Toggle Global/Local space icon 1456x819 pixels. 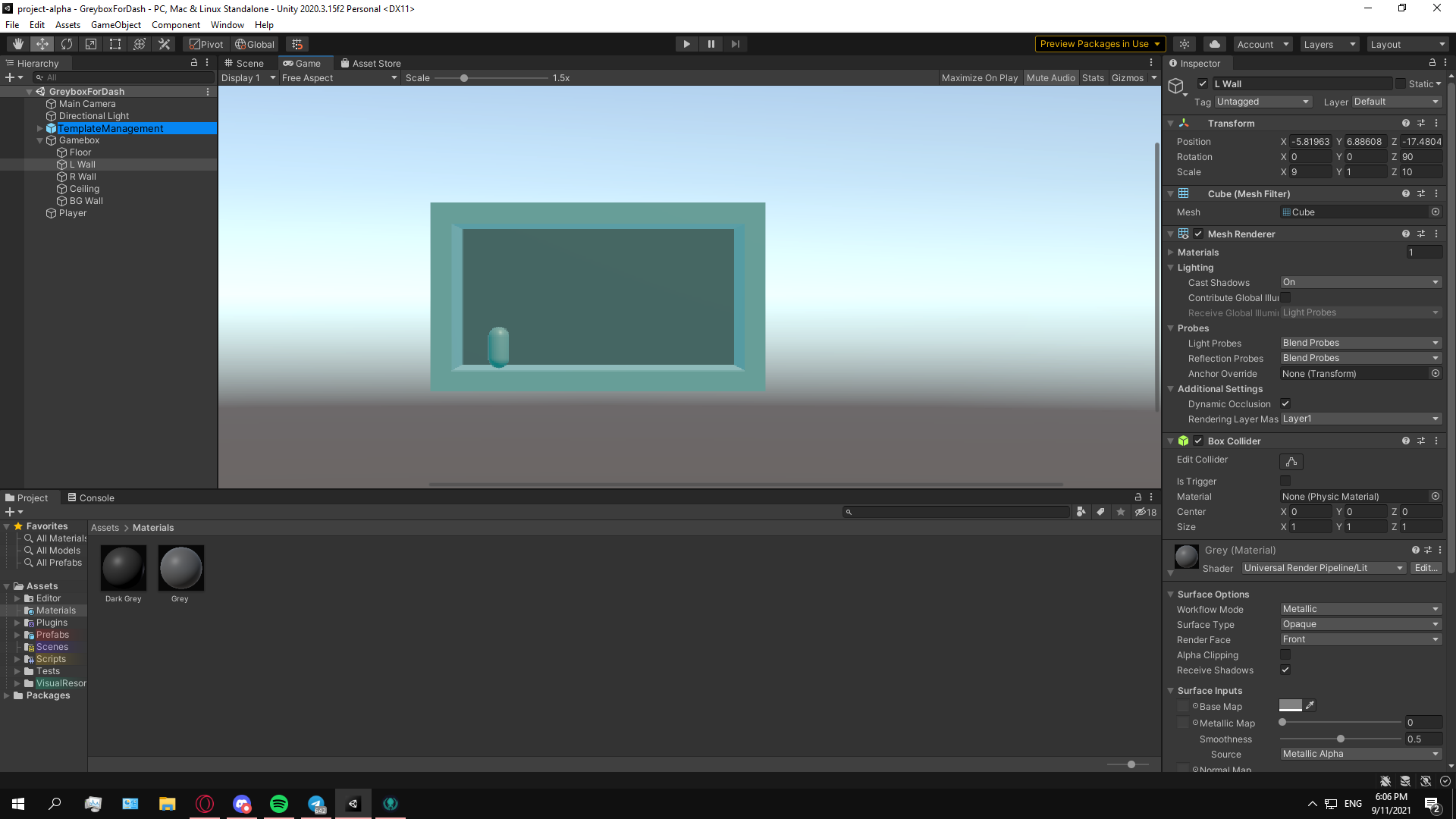coord(254,44)
